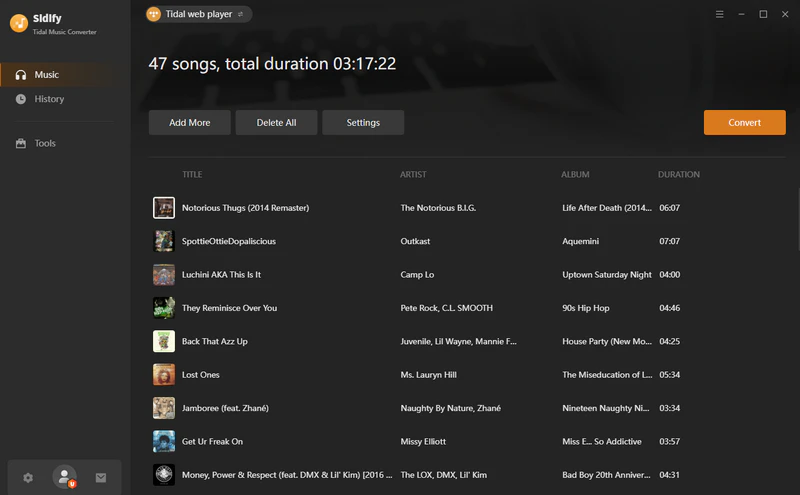Click the Add More button
Image resolution: width=800 pixels, height=495 pixels.
[190, 122]
